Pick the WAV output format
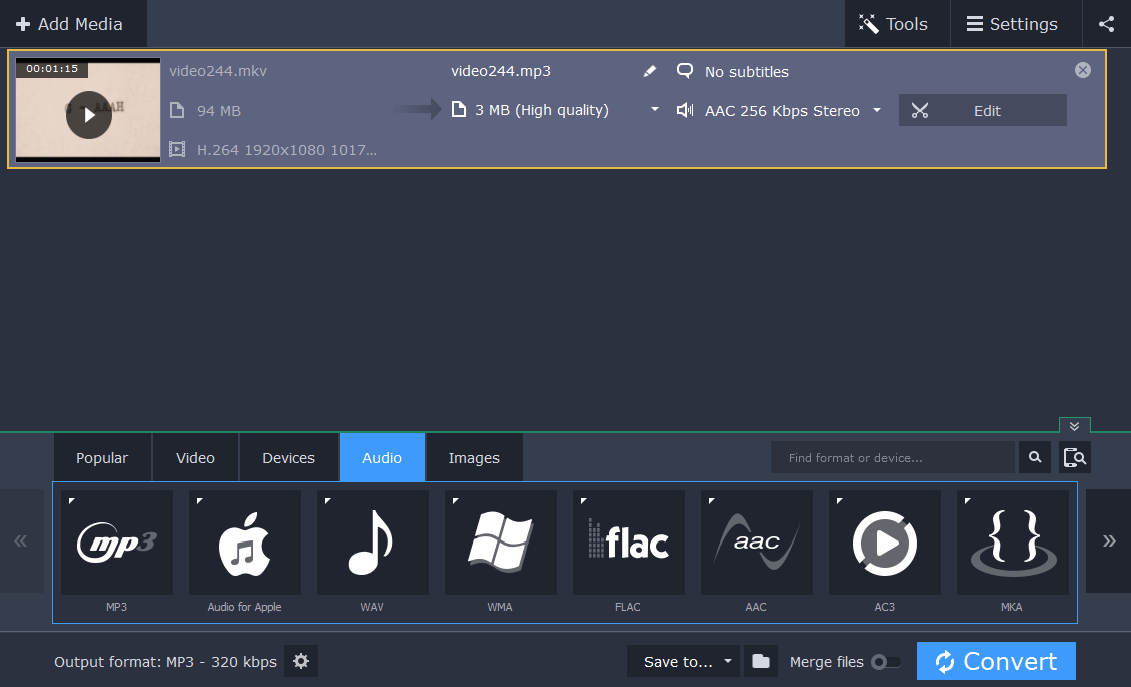 point(372,542)
